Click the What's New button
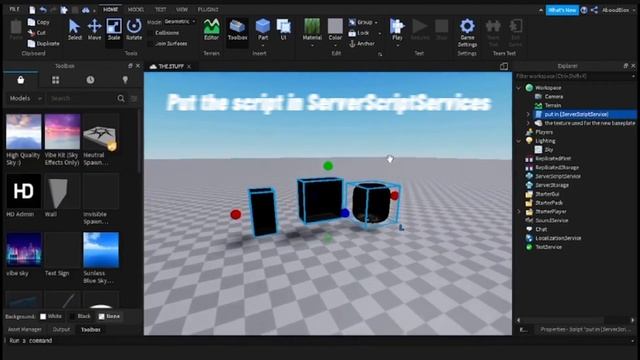 (x=562, y=10)
